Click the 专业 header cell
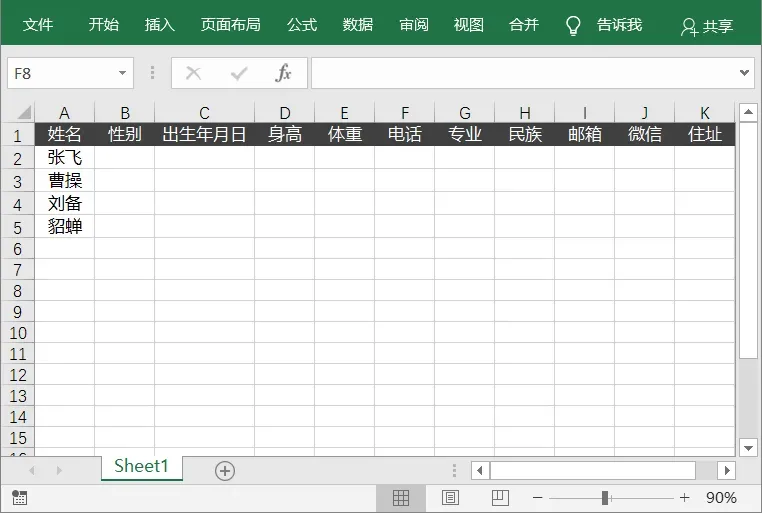The width and height of the screenshot is (762, 513). click(x=465, y=134)
